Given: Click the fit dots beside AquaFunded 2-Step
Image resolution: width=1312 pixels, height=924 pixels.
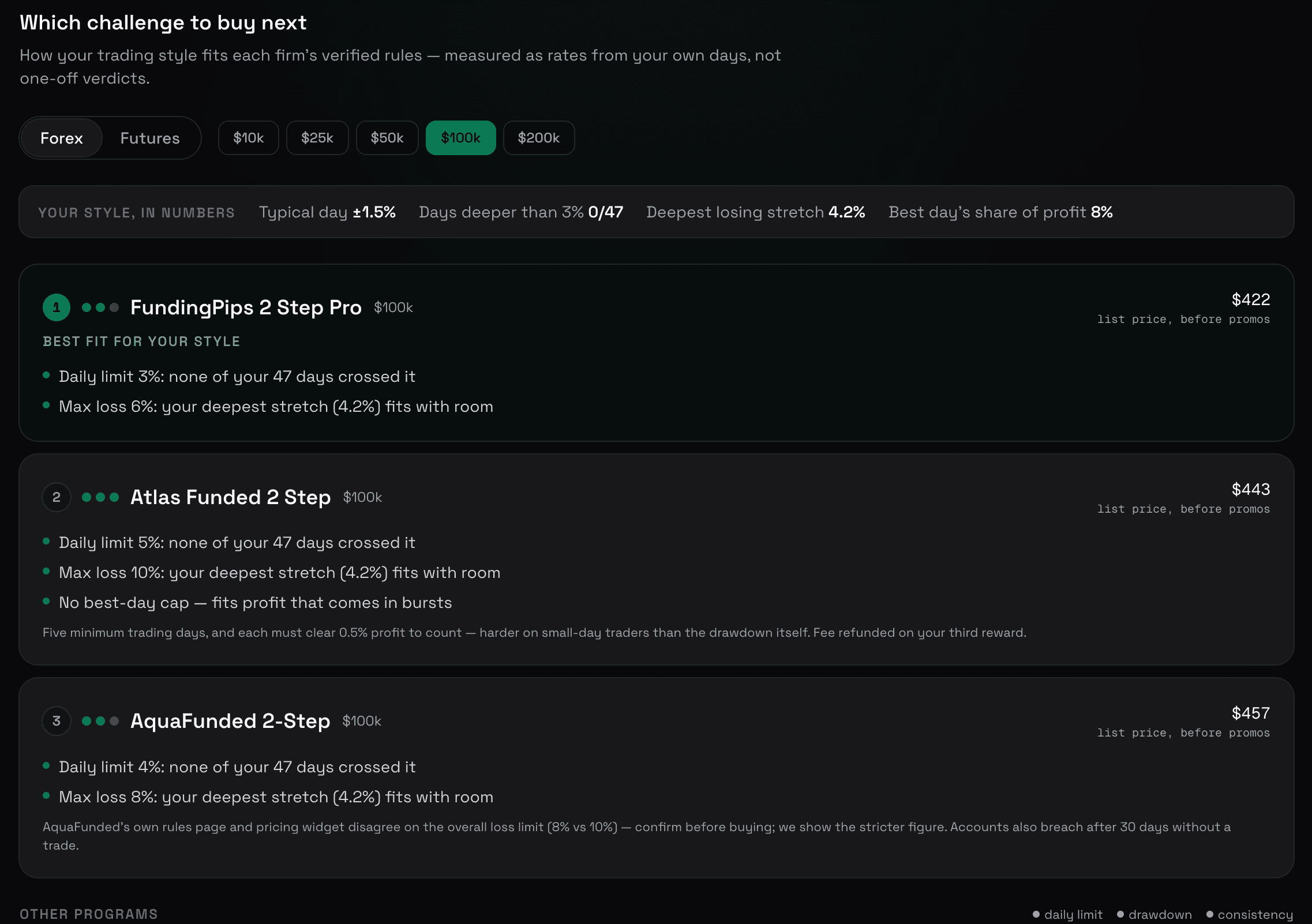Looking at the screenshot, I should click(100, 721).
